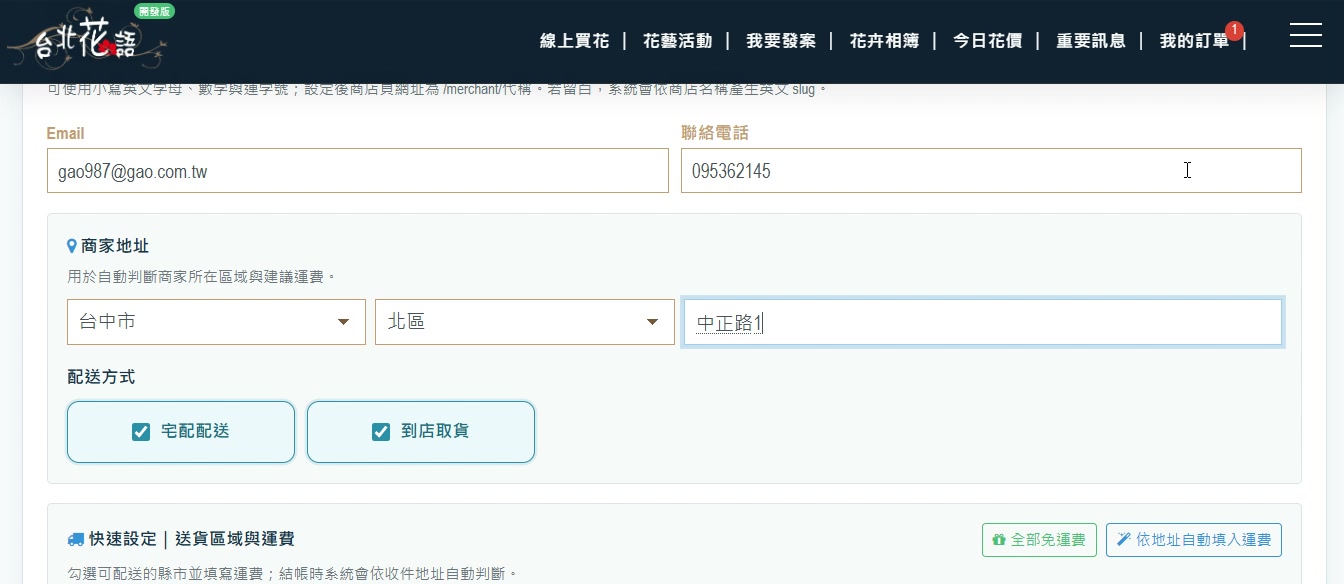Toggle the 宅配配送 checkbox
This screenshot has height=584, width=1344.
[x=141, y=432]
